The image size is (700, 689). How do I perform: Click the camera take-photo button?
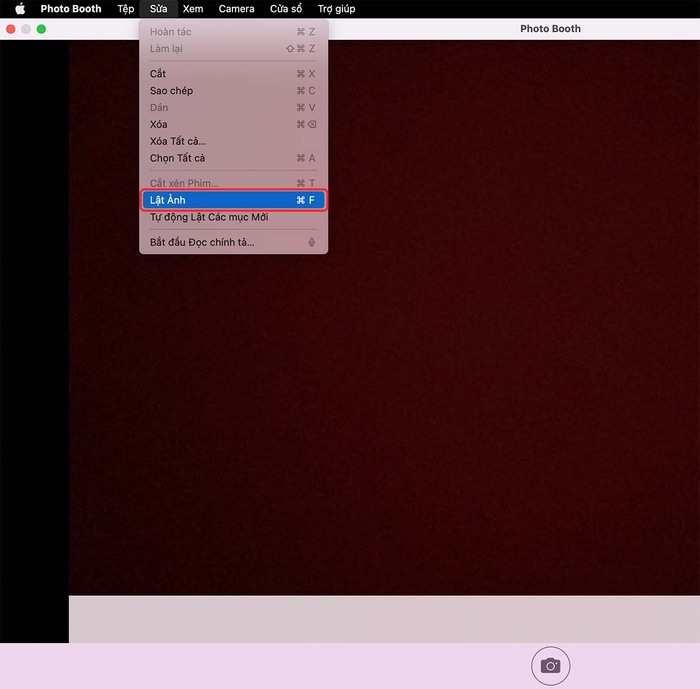coord(550,665)
